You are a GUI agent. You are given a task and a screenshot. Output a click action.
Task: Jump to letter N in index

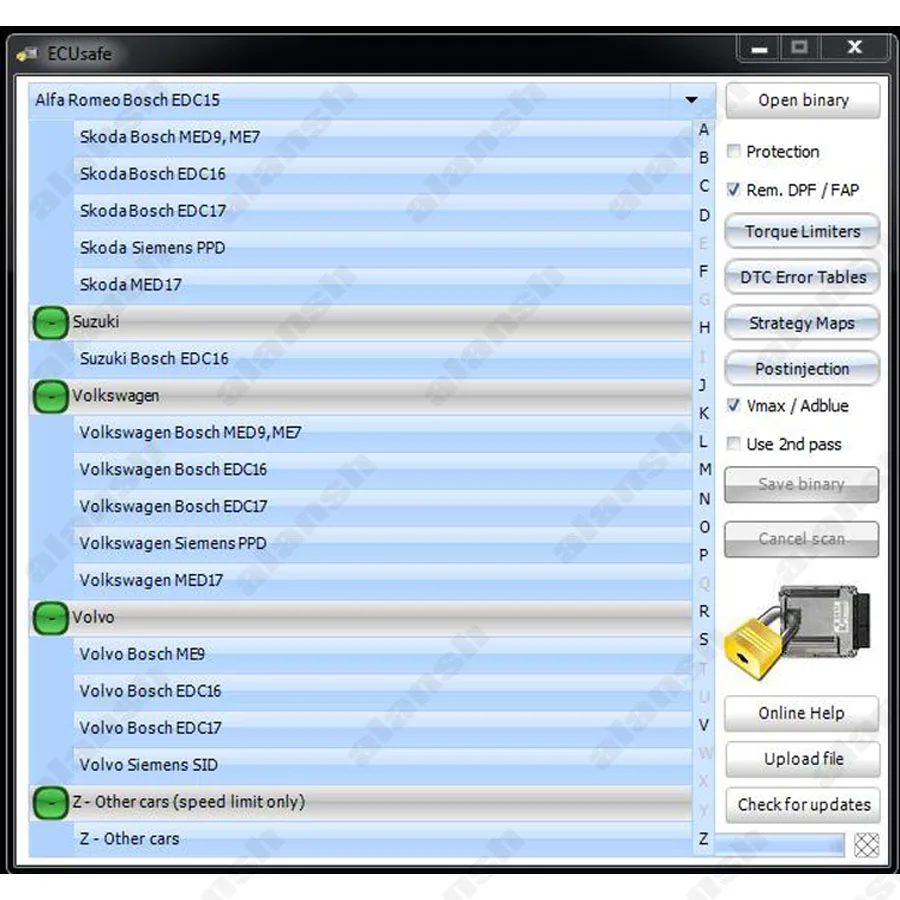704,499
